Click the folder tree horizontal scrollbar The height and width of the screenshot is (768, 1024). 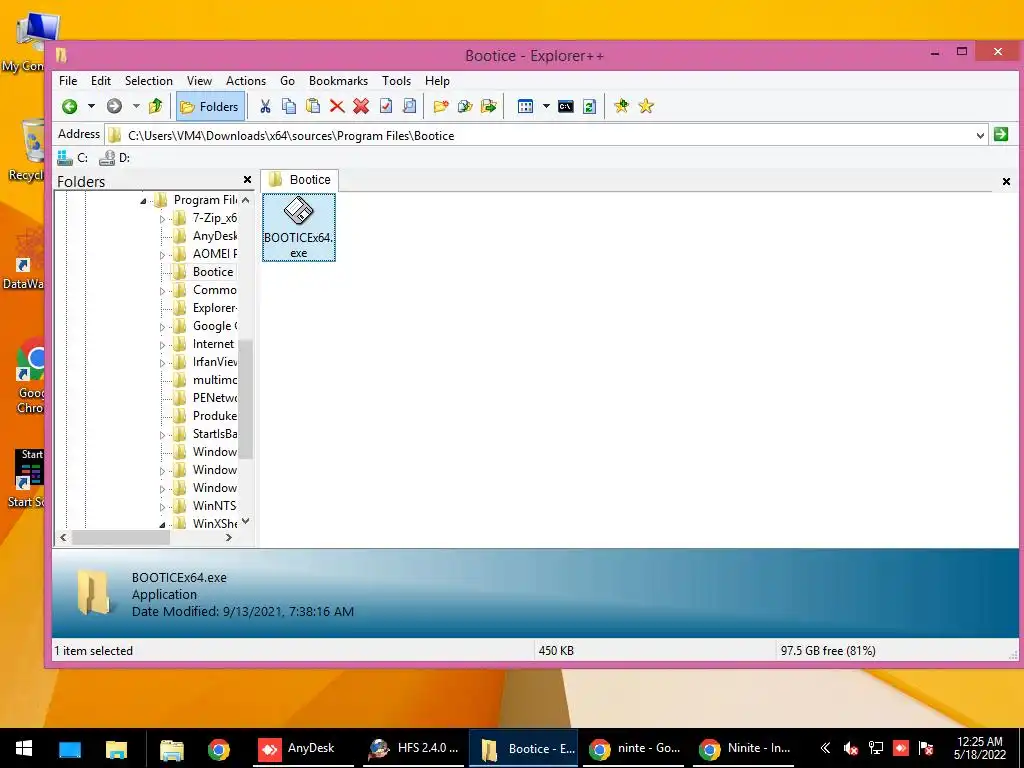pyautogui.click(x=121, y=537)
